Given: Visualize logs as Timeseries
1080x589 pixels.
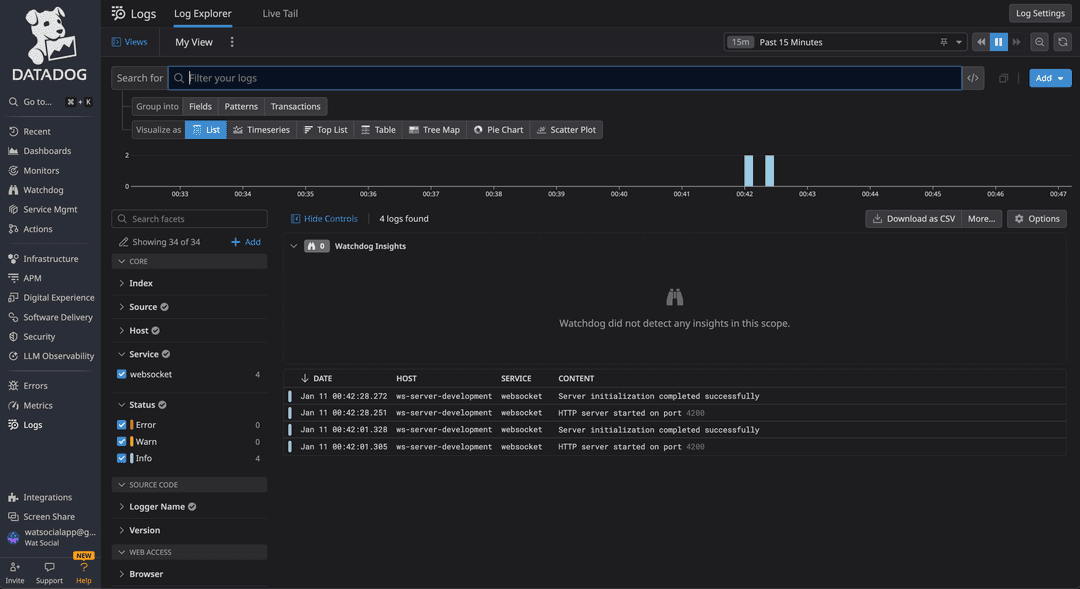Looking at the screenshot, I should [261, 130].
